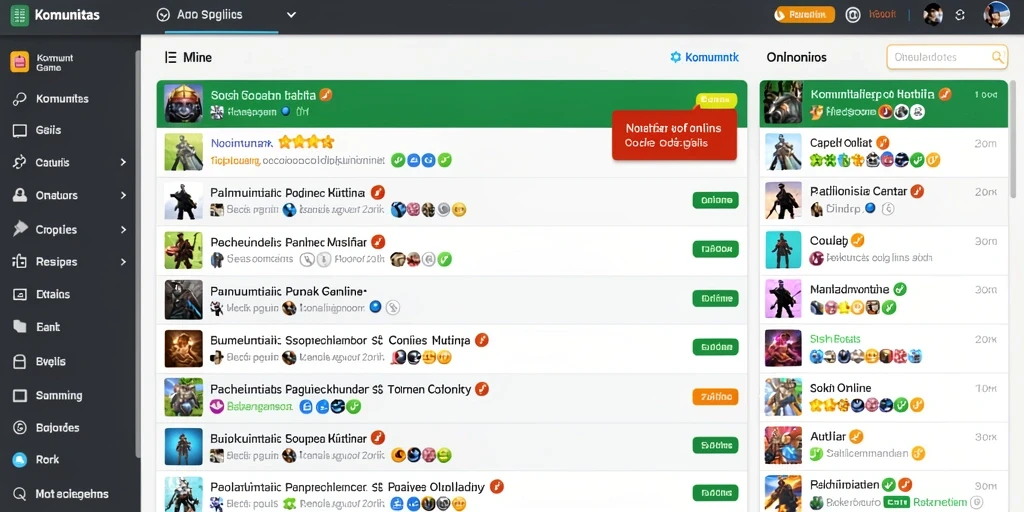Click orange badge next to Tolmen Colonkty
1024x512 pixels.
click(482, 389)
